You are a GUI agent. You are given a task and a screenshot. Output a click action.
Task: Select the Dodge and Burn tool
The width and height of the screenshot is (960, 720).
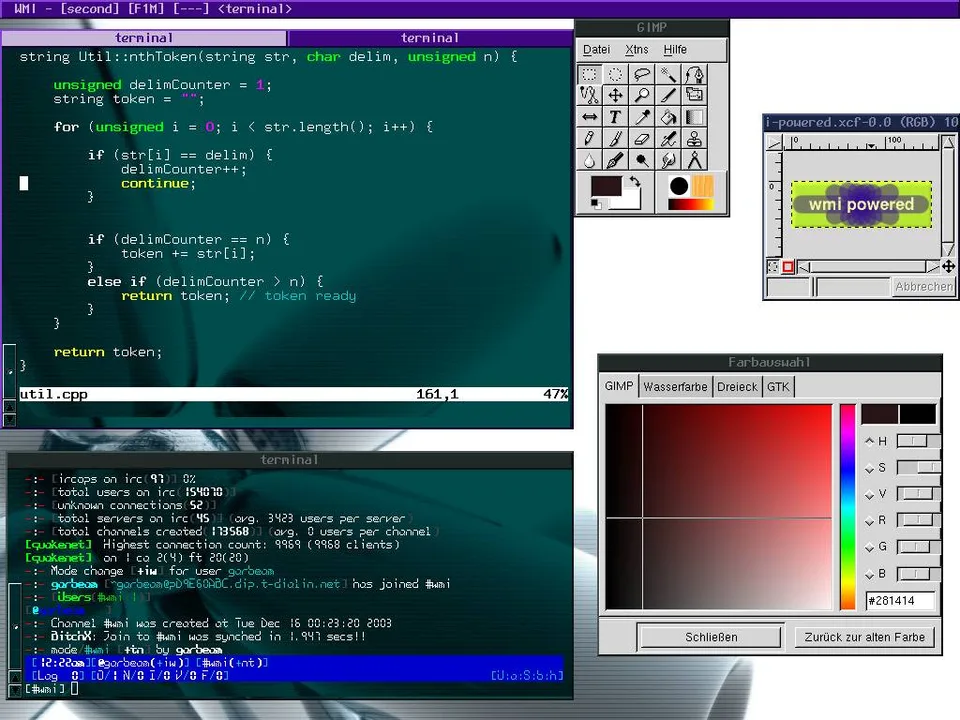642,160
